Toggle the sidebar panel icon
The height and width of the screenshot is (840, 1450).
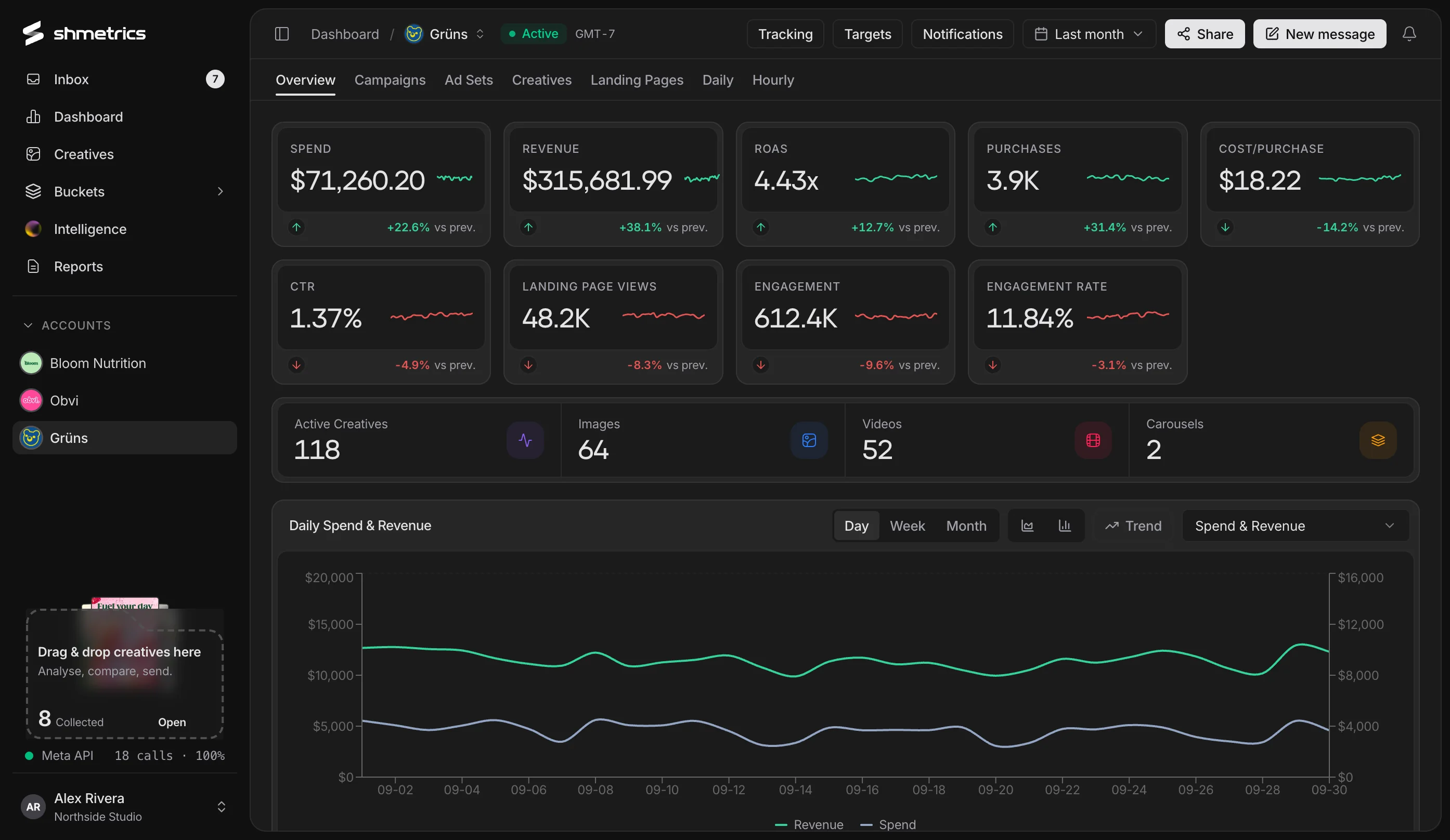coord(281,34)
